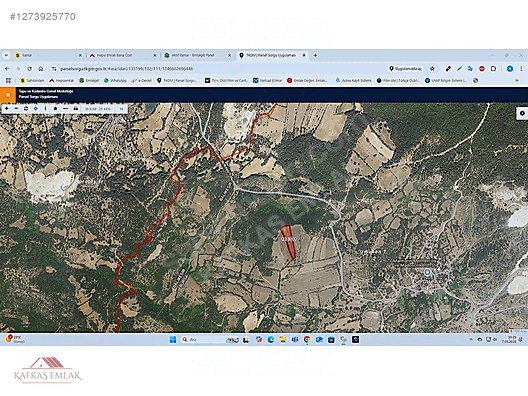Image resolution: width=528 pixels, height=396 pixels.
Task: Open the orange hamburger side menu
Action: pyautogui.click(x=8, y=95)
